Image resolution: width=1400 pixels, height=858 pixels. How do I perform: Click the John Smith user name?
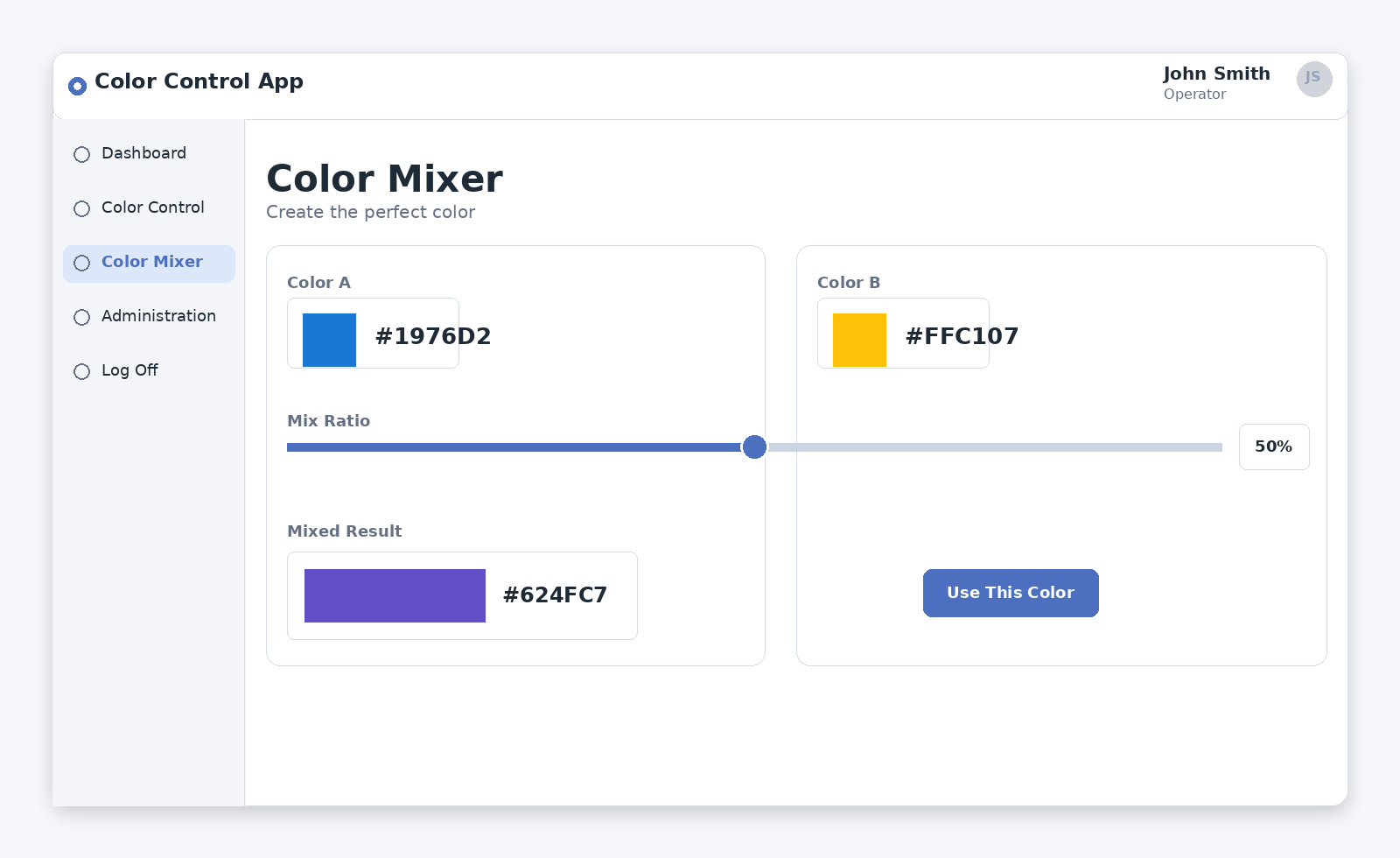pos(1216,74)
